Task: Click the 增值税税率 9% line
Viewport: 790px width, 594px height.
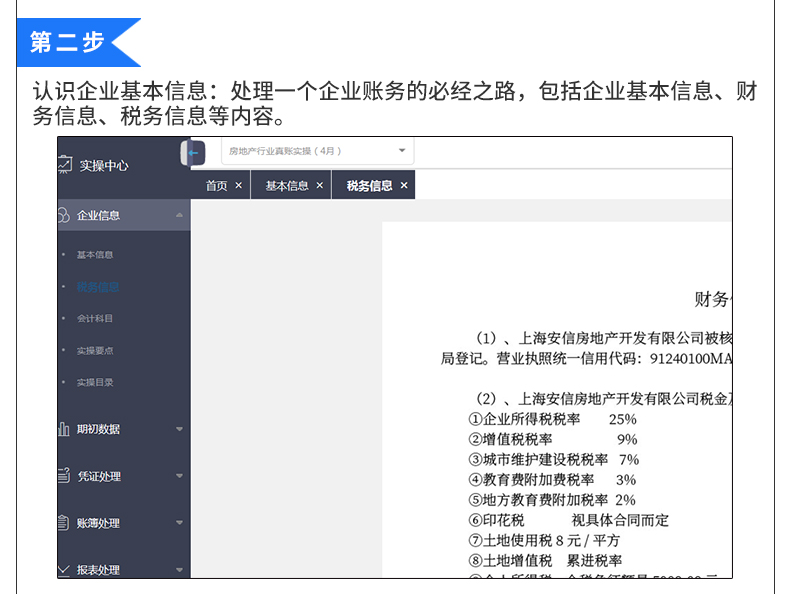Action: [553, 439]
